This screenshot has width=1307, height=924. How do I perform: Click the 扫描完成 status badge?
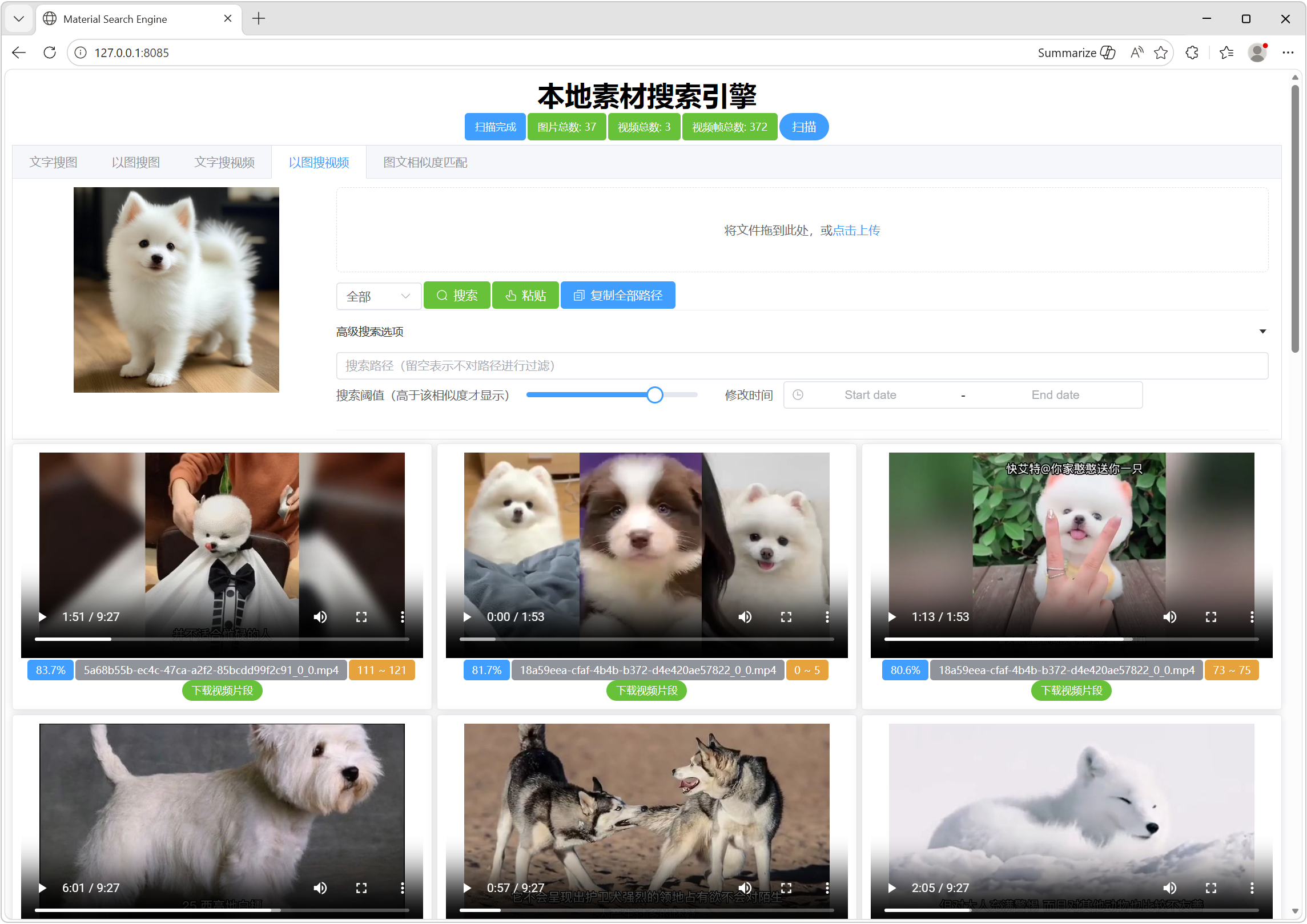point(495,127)
